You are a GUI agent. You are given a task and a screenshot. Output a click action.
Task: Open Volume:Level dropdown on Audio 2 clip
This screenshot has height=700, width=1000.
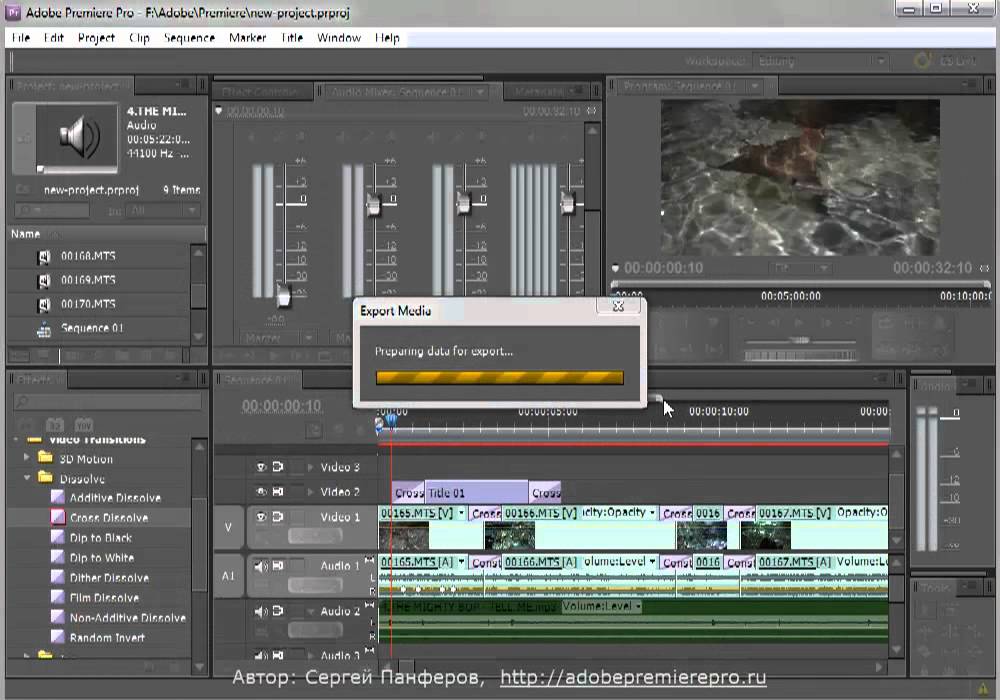coord(638,606)
